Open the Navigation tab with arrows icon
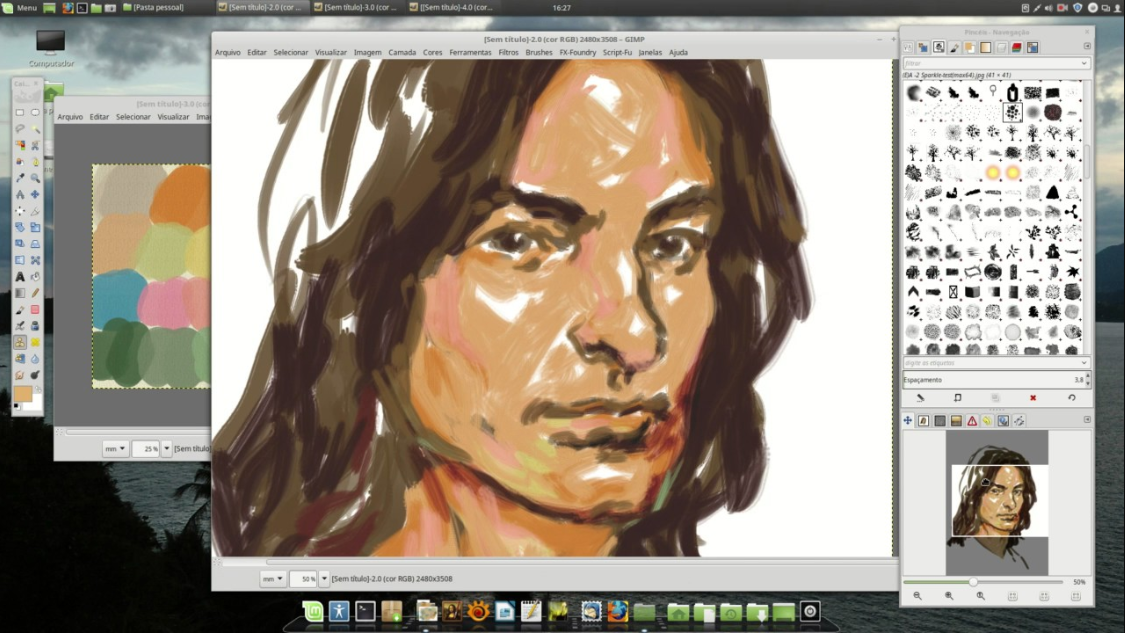 coord(908,421)
